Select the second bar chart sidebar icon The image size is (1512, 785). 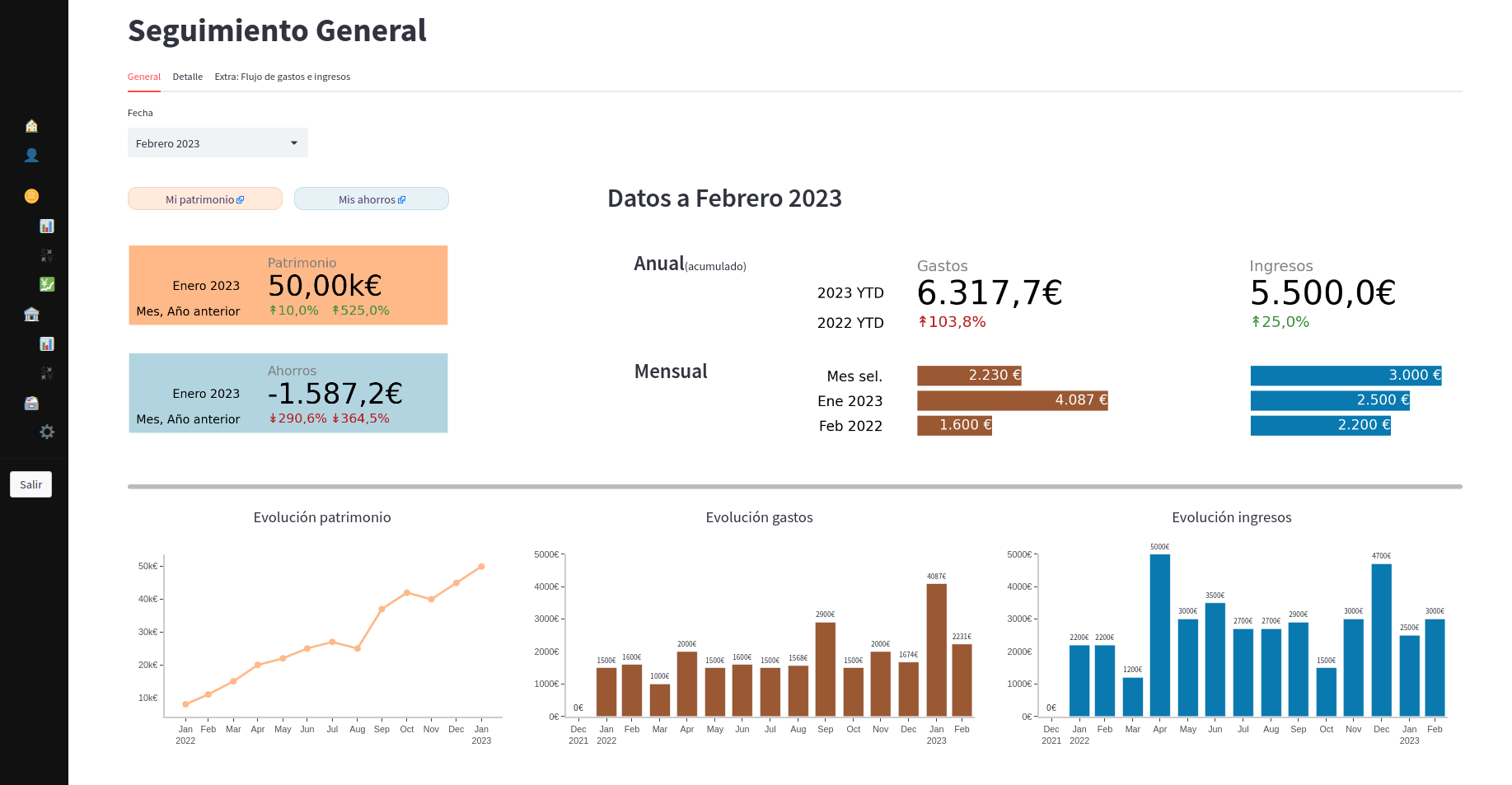click(x=47, y=343)
